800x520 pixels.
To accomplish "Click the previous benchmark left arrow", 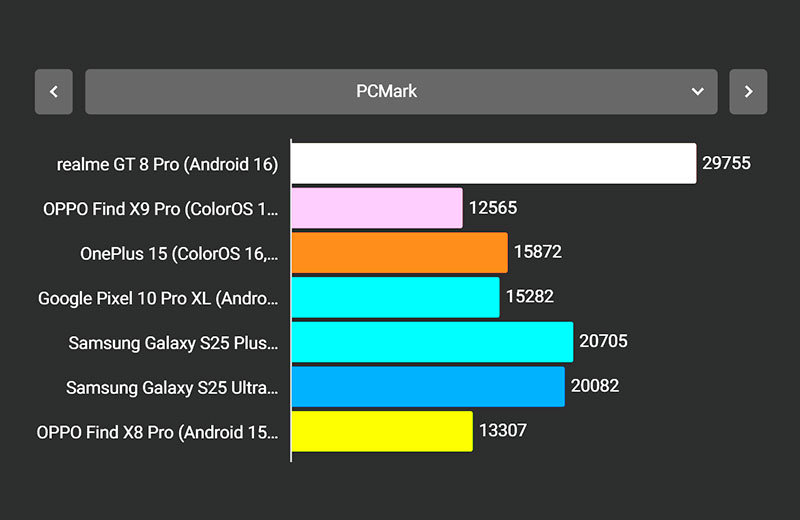I will (54, 92).
